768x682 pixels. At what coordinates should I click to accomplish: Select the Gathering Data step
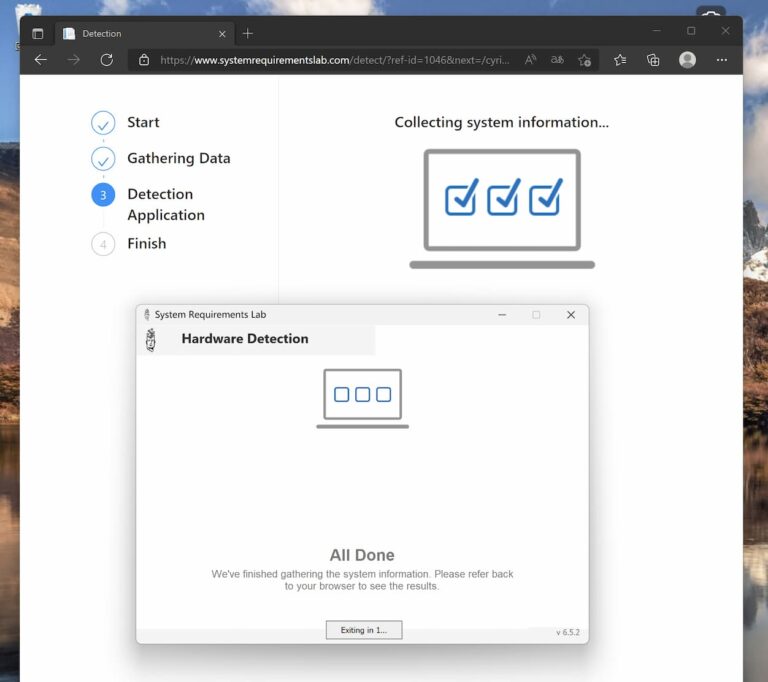(x=178, y=158)
